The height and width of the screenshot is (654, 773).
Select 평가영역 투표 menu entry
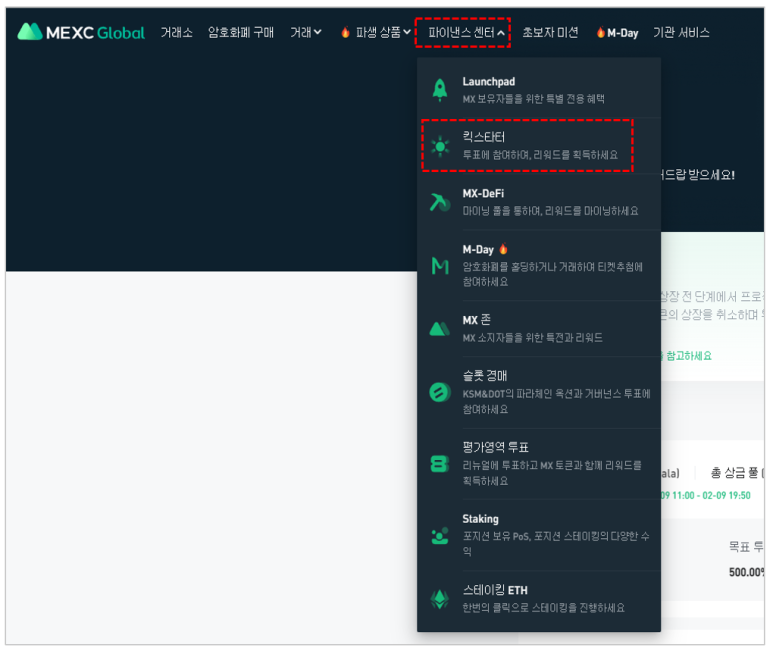(x=539, y=464)
